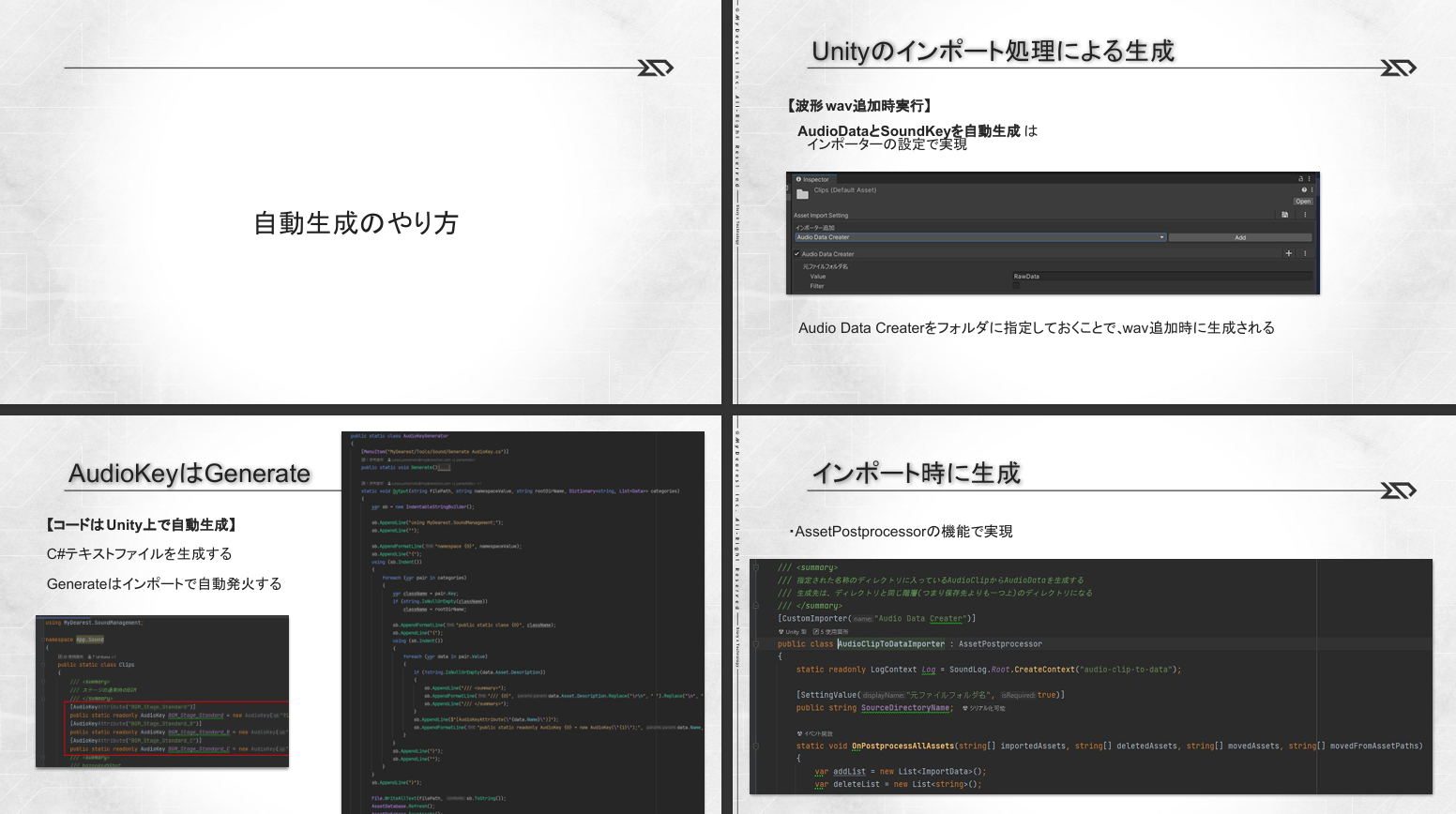Viewport: 1456px width, 814px height.
Task: Click the AudioKeyGenerator code screenshot
Action: point(523,623)
